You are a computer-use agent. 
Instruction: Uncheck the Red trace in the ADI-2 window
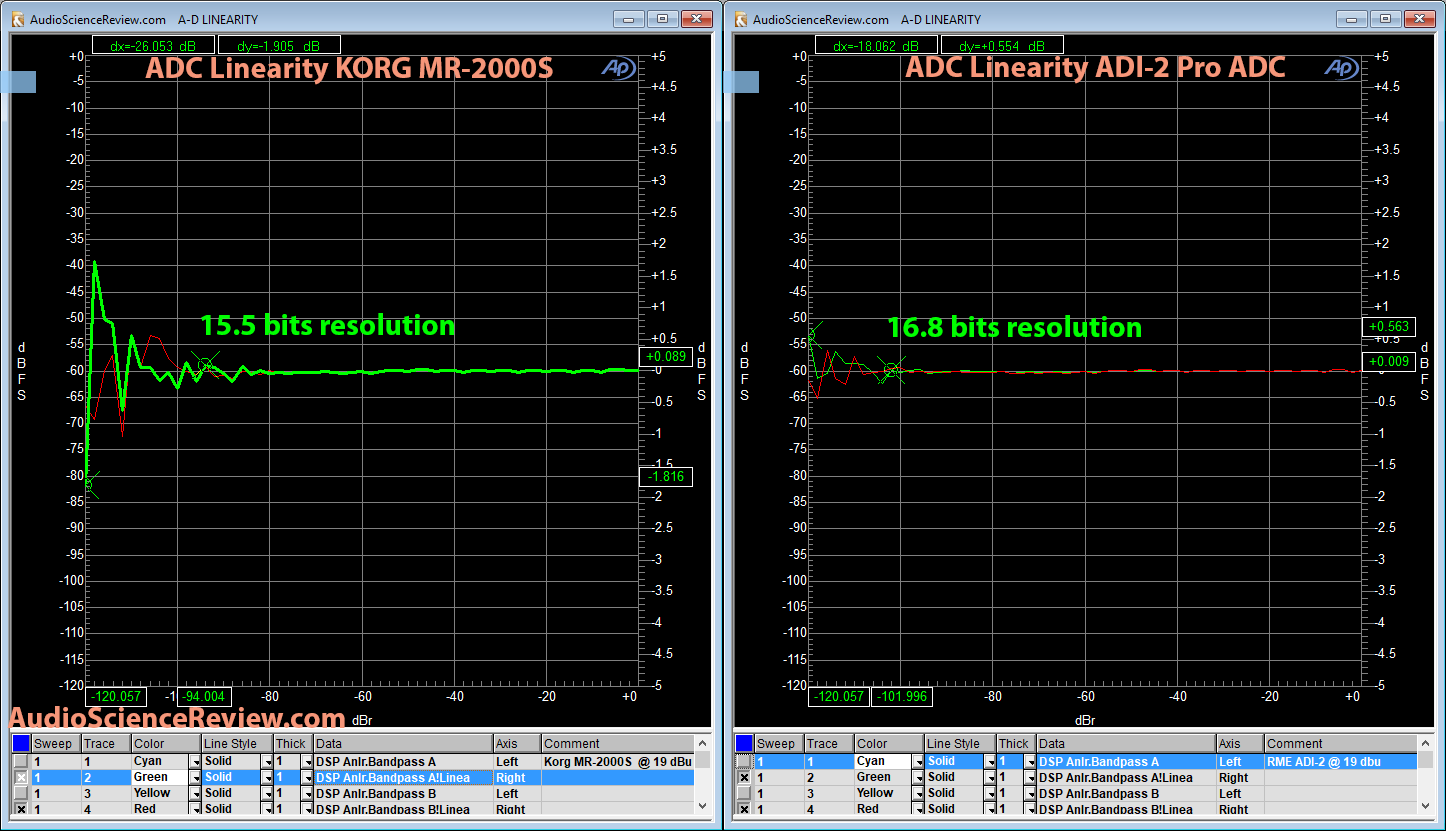pos(745,809)
